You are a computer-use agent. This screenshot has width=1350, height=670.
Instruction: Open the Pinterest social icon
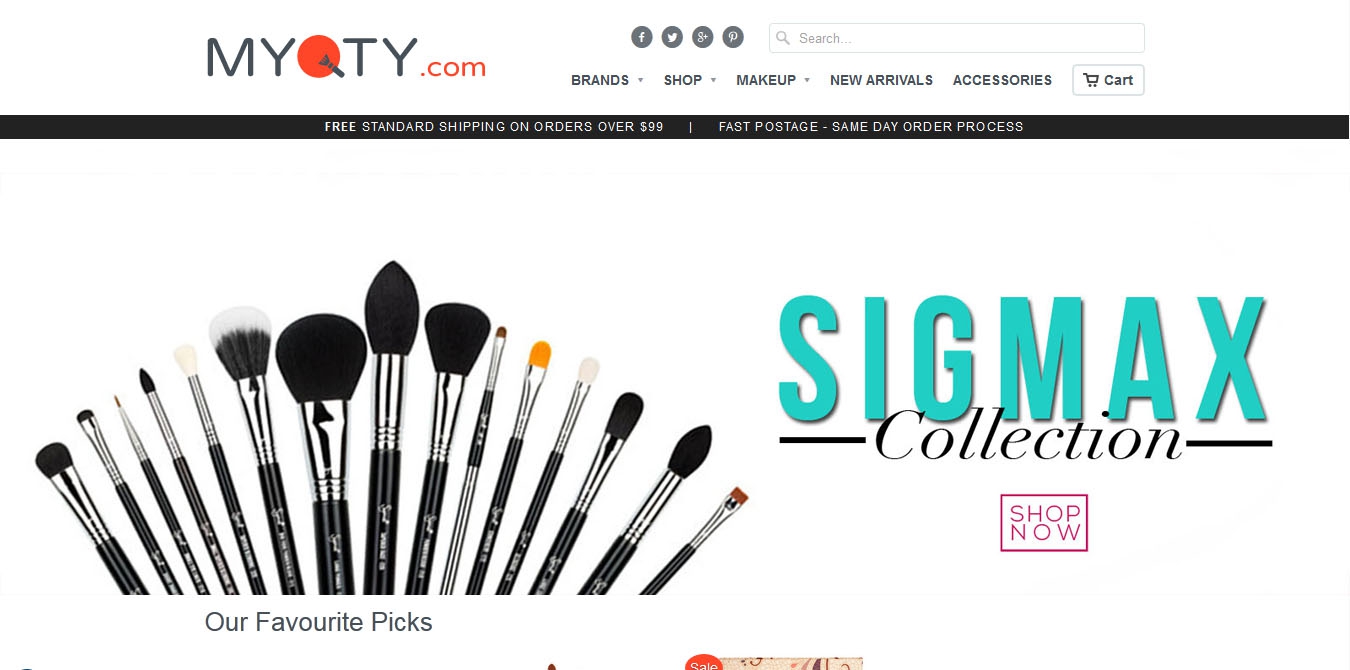tap(733, 37)
